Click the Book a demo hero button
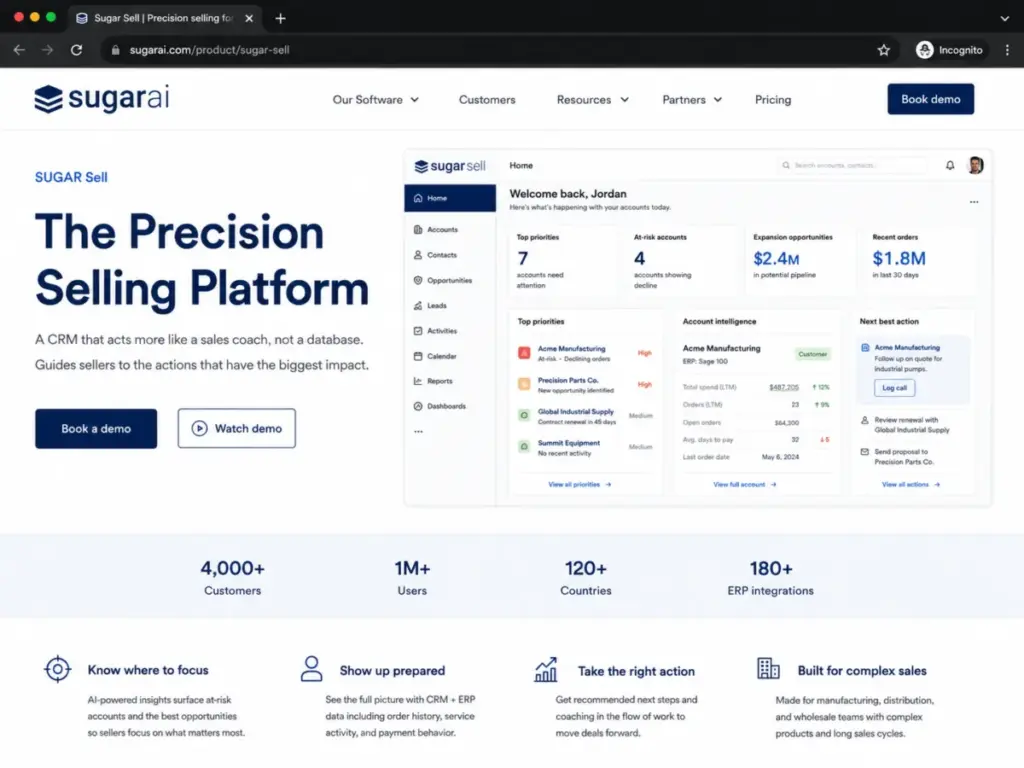 tap(96, 428)
